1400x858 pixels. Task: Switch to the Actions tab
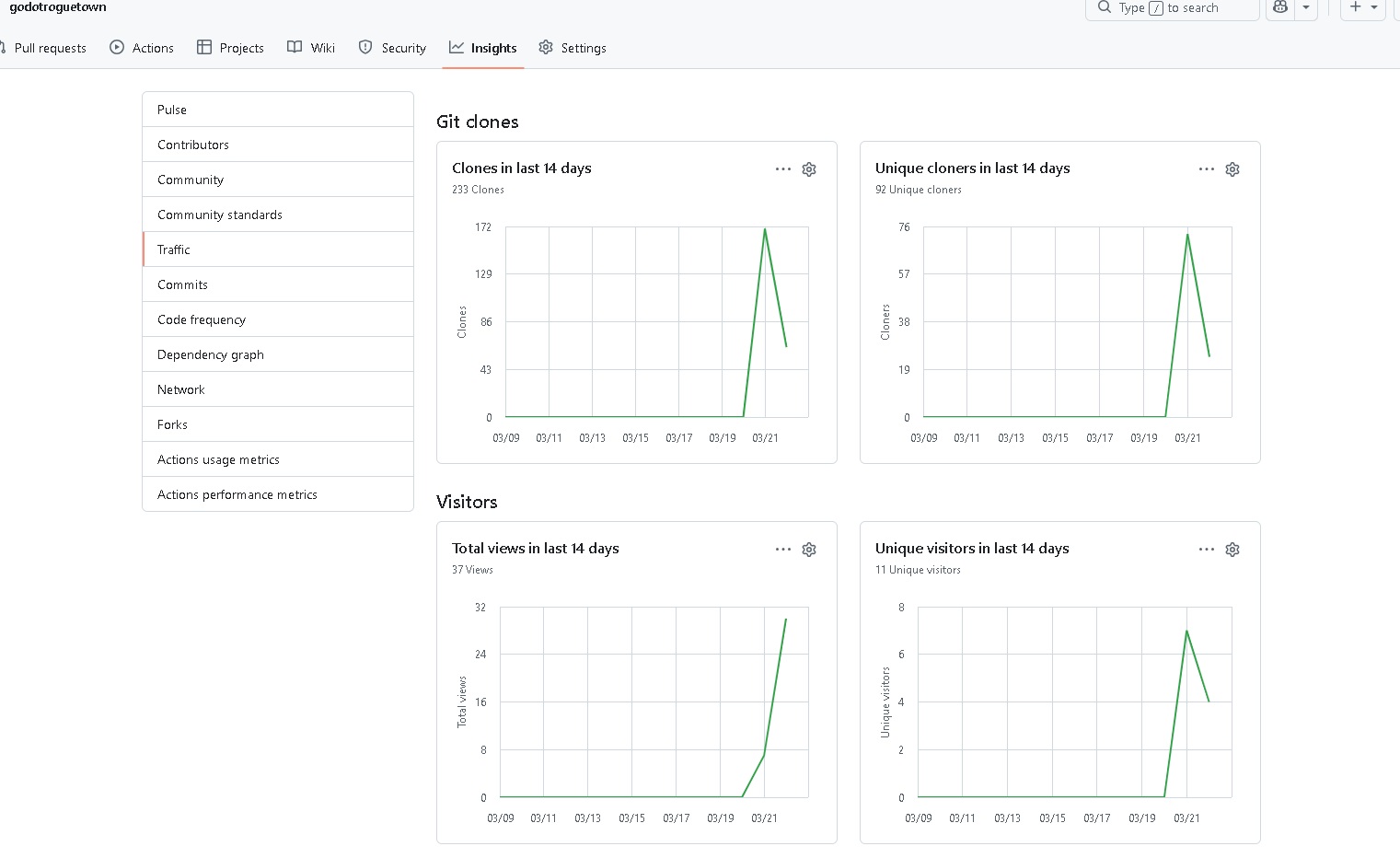tap(142, 48)
